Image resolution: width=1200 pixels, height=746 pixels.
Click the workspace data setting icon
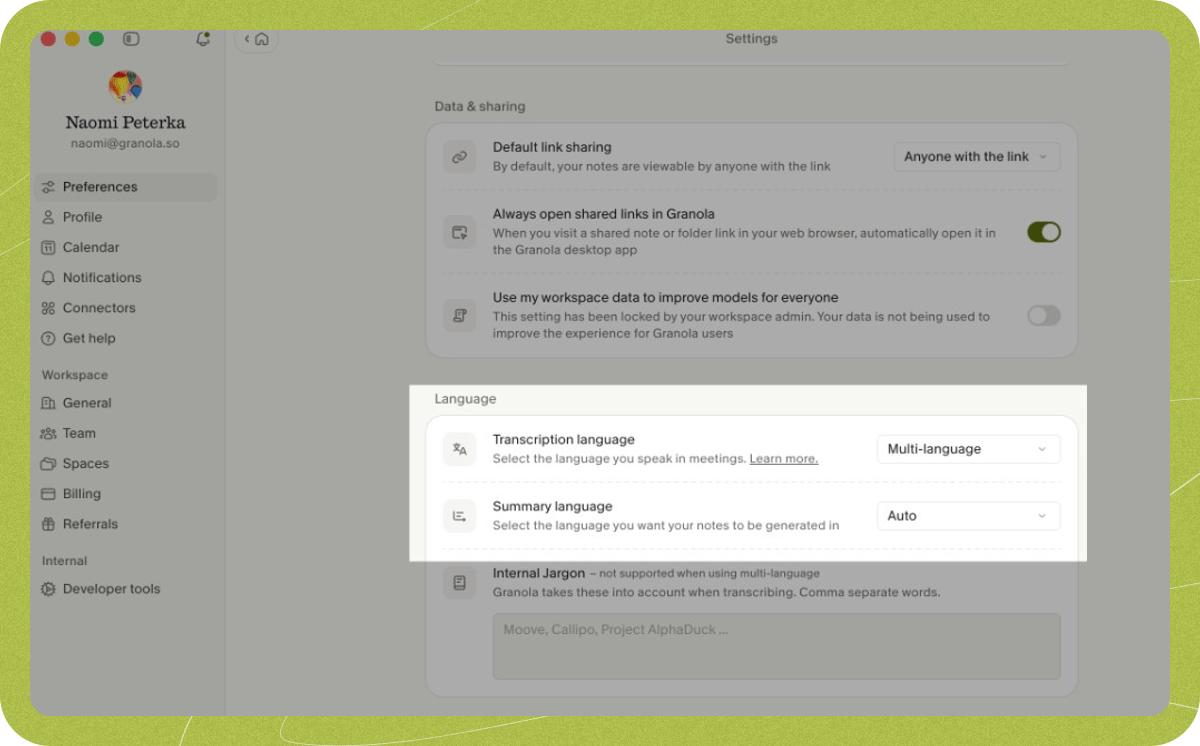click(x=460, y=315)
